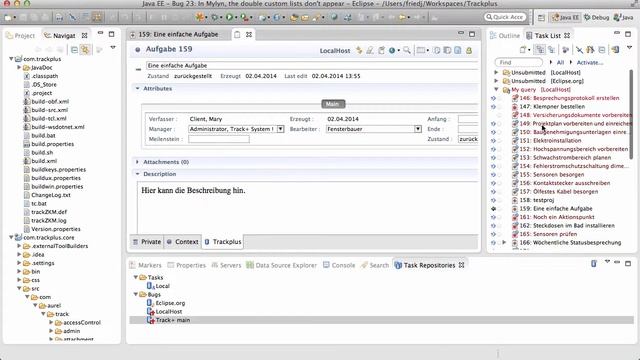Expand the Attachments (0) section
The height and width of the screenshot is (360, 640).
(x=138, y=162)
